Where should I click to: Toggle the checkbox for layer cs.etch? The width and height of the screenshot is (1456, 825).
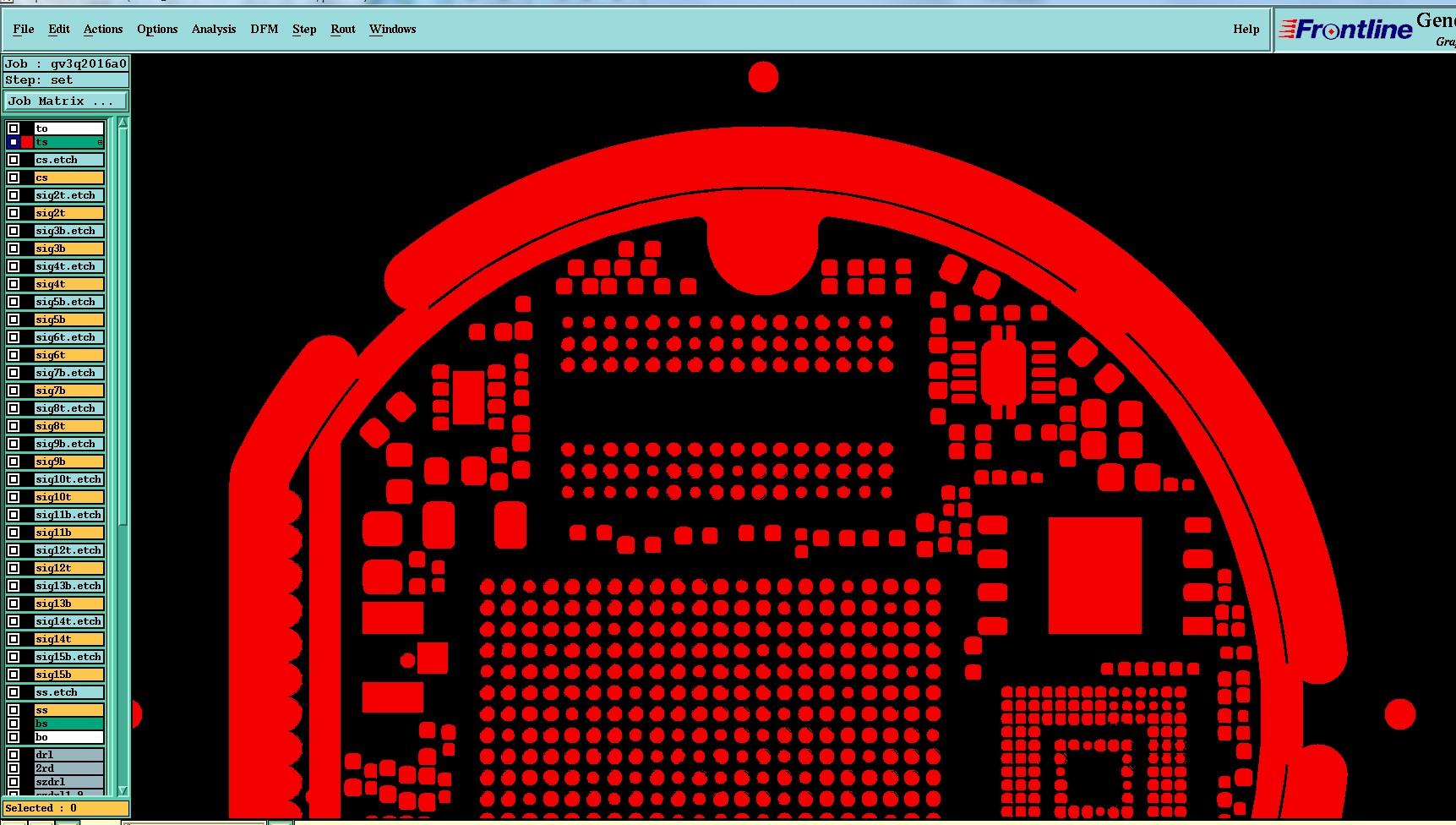click(14, 160)
